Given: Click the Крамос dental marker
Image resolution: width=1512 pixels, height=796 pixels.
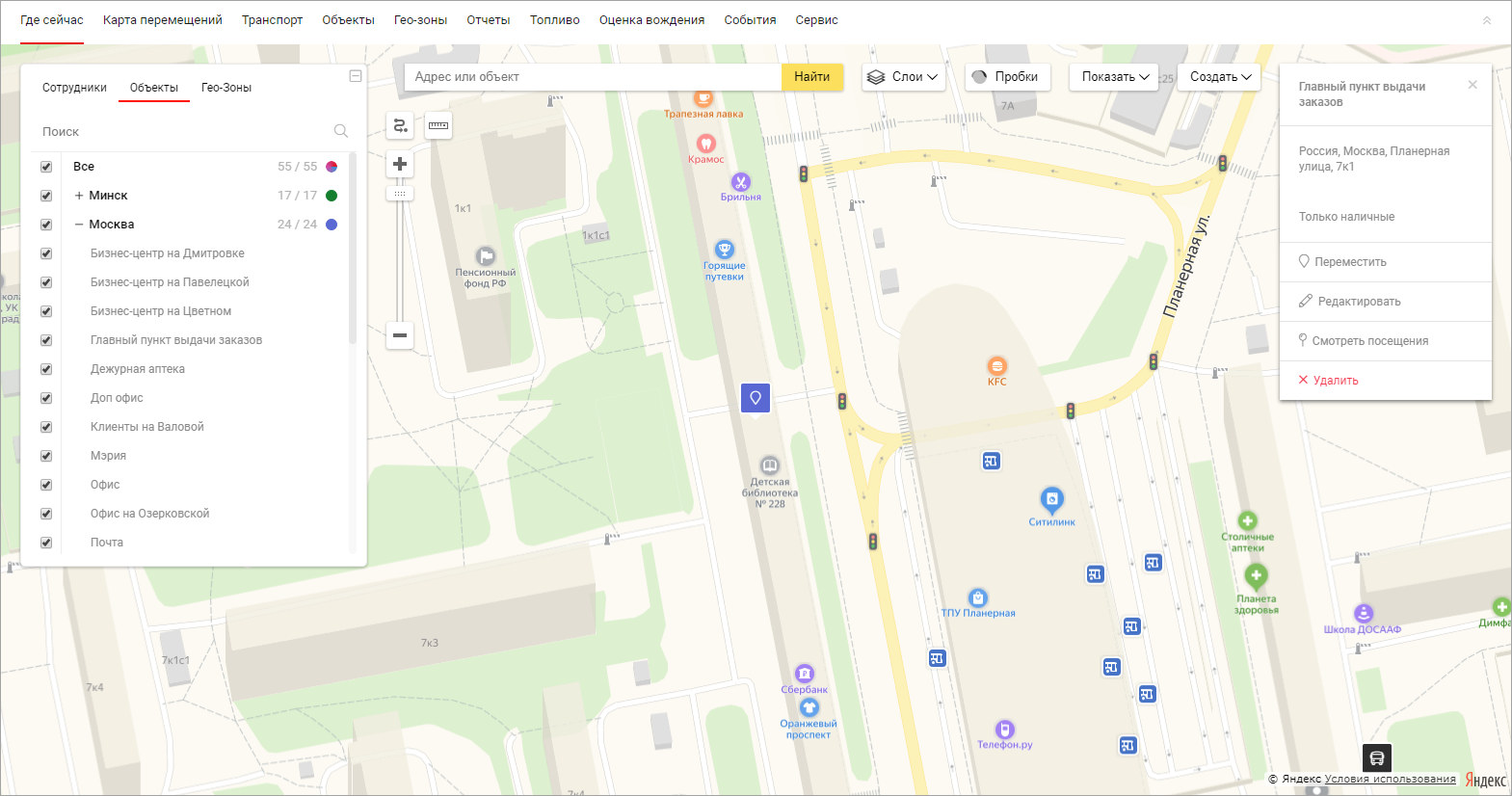Looking at the screenshot, I should click(706, 144).
